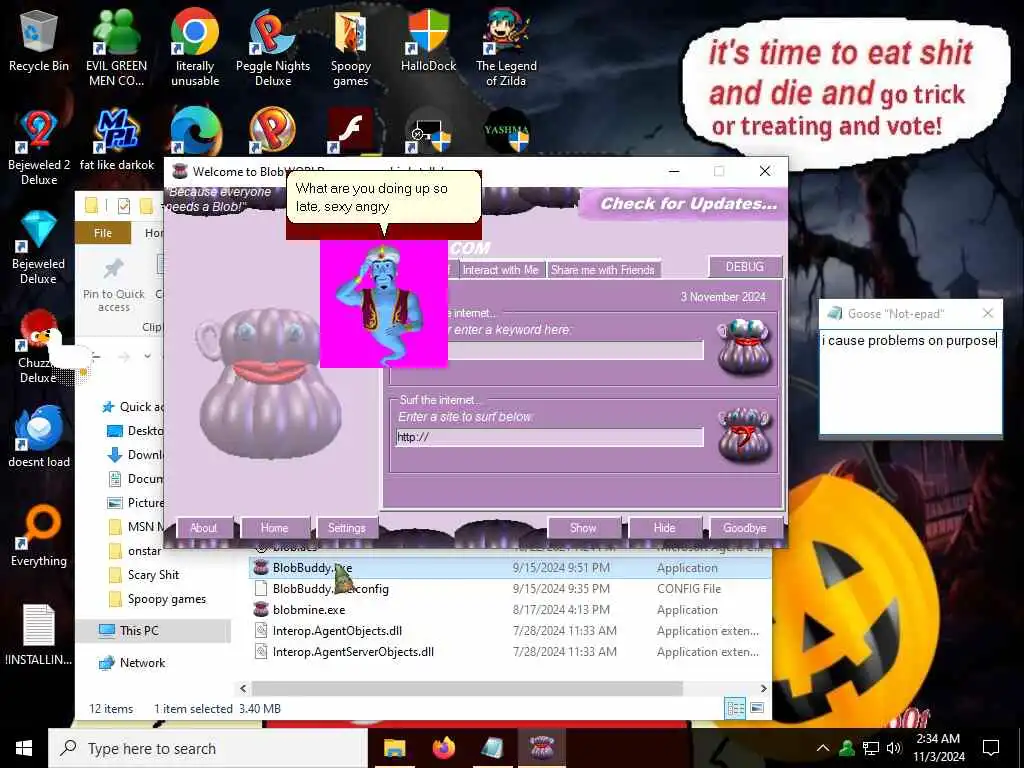1024x768 pixels.
Task: Switch to Share me with Friends tab
Action: (602, 270)
